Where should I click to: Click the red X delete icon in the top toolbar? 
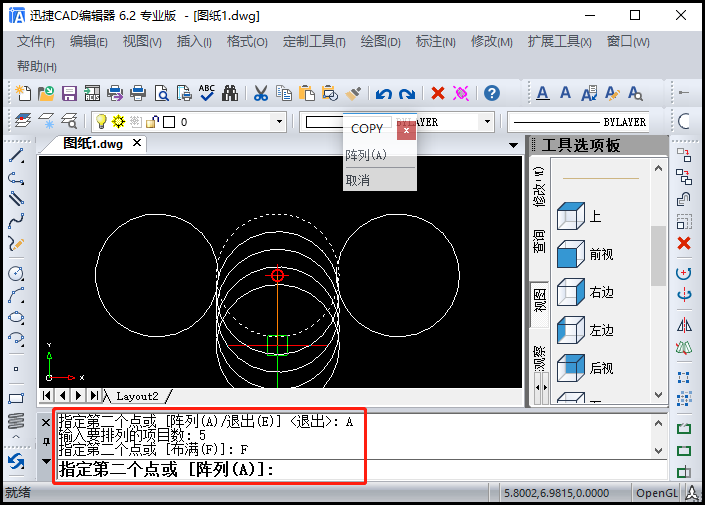pos(437,93)
